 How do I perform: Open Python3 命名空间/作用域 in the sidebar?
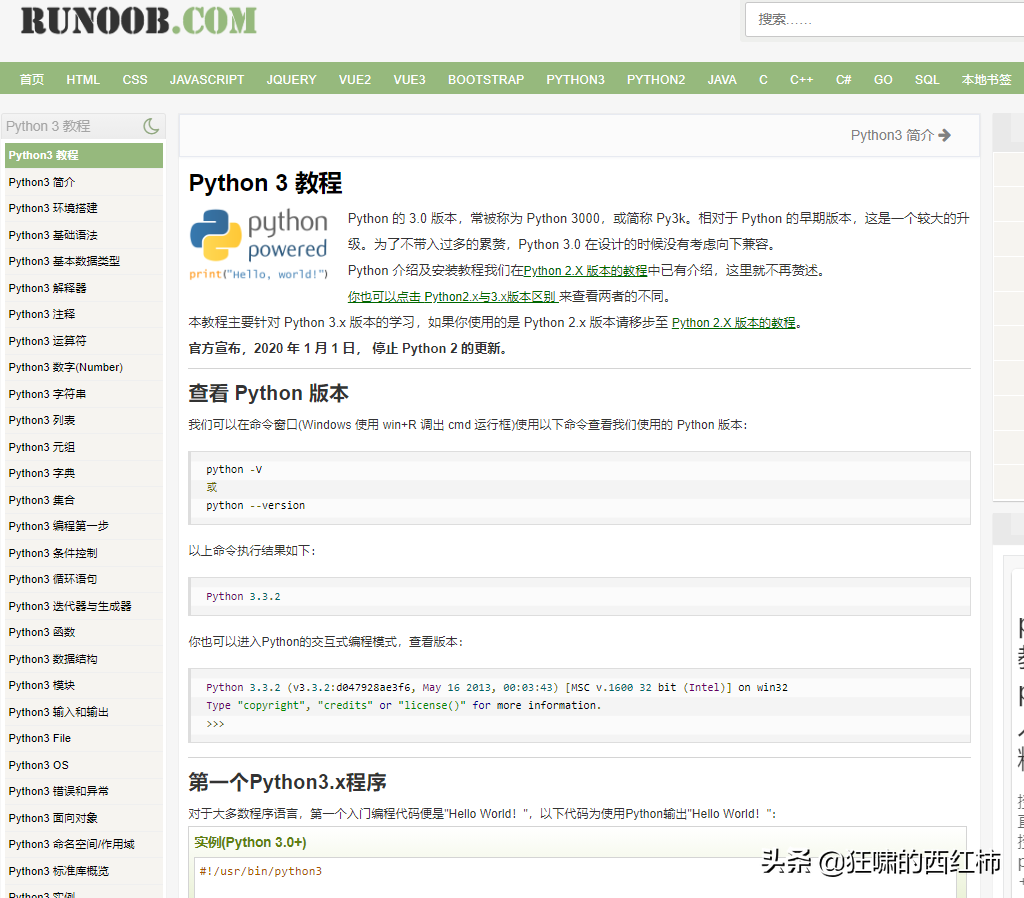[x=84, y=844]
